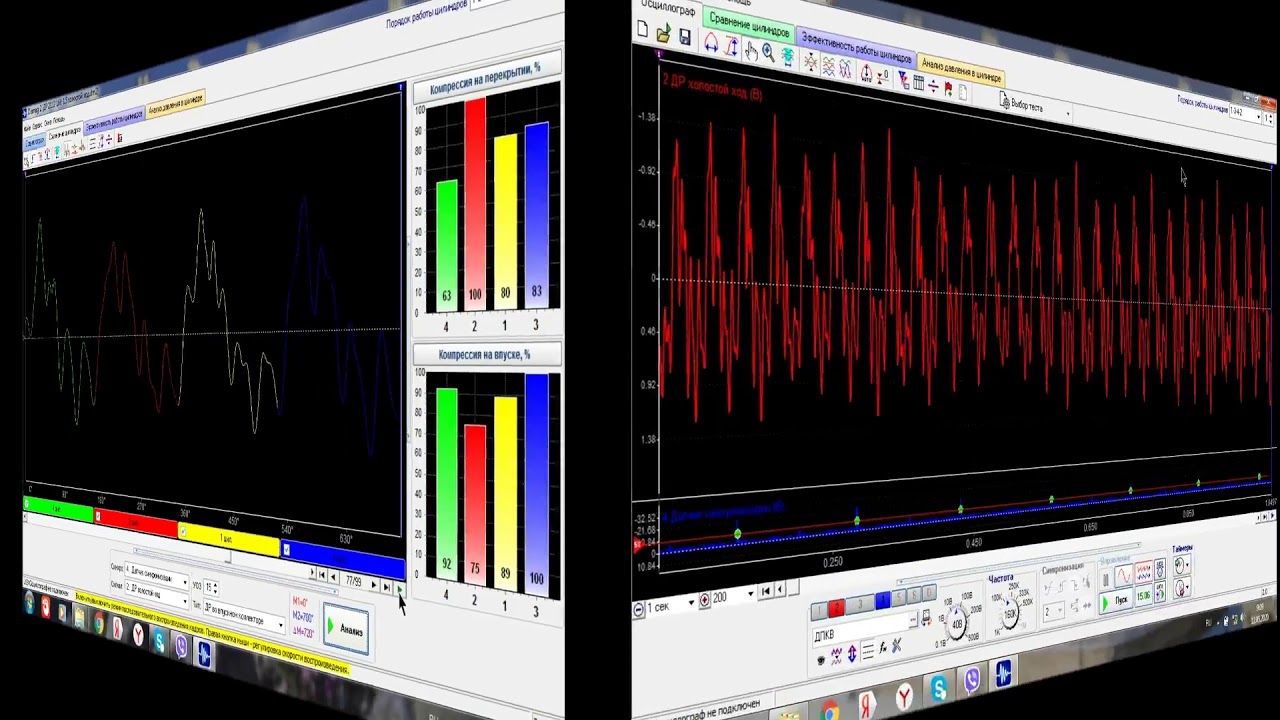Open Skype from the right taskbar
1280x720 pixels.
tap(939, 688)
